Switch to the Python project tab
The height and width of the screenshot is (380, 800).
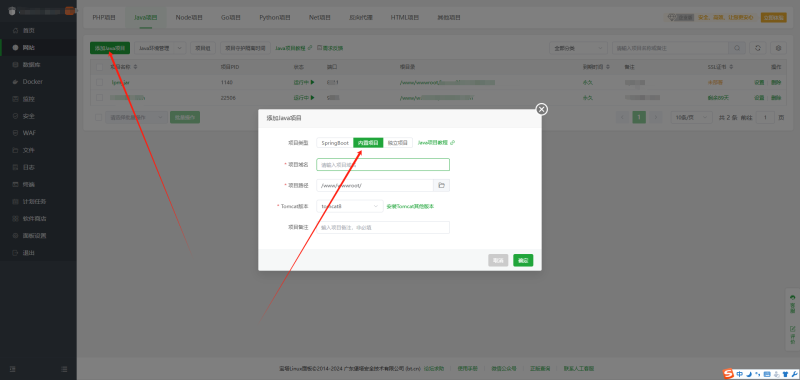[x=274, y=17]
